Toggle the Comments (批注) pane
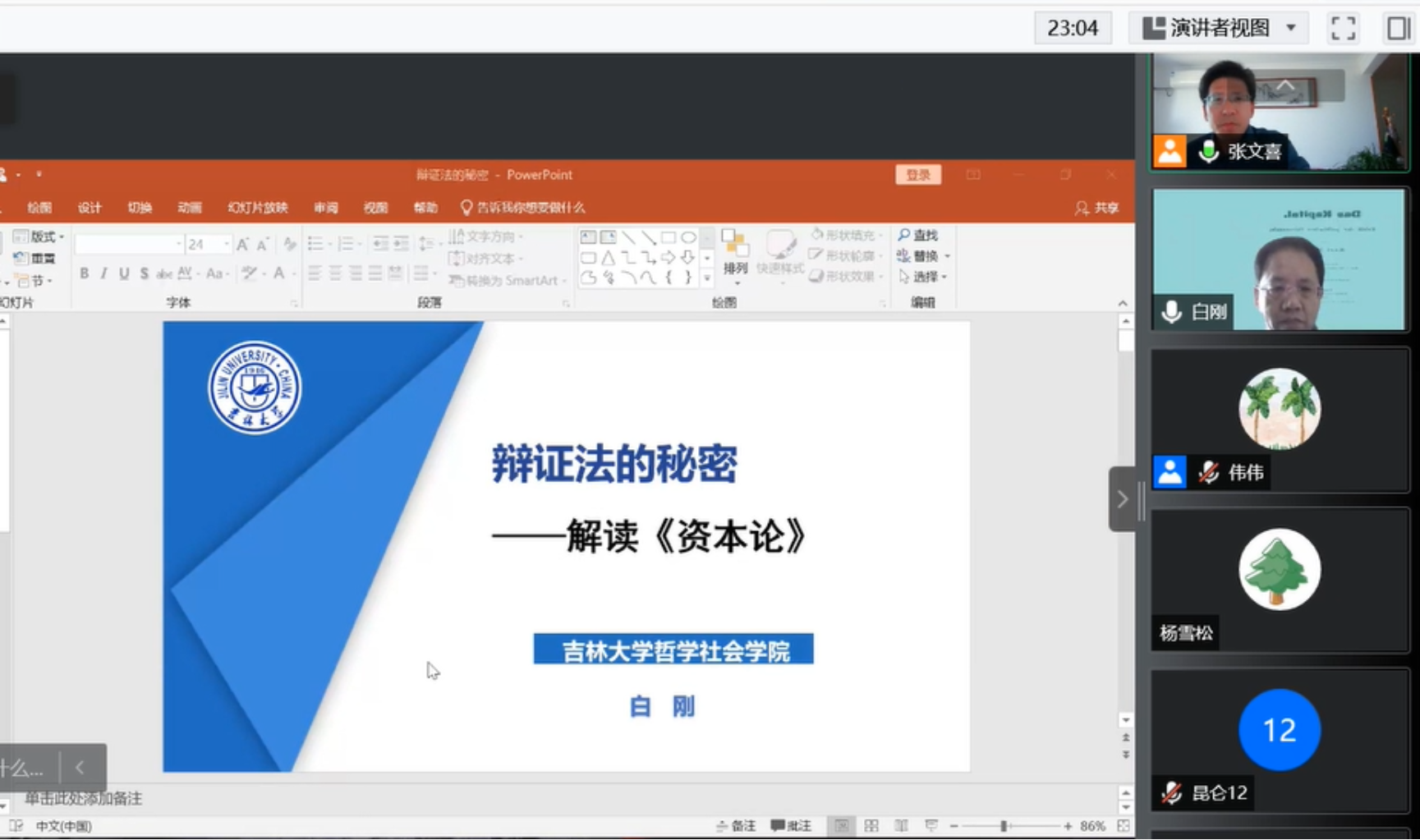Screen dimensions: 1420x840 [x=791, y=826]
